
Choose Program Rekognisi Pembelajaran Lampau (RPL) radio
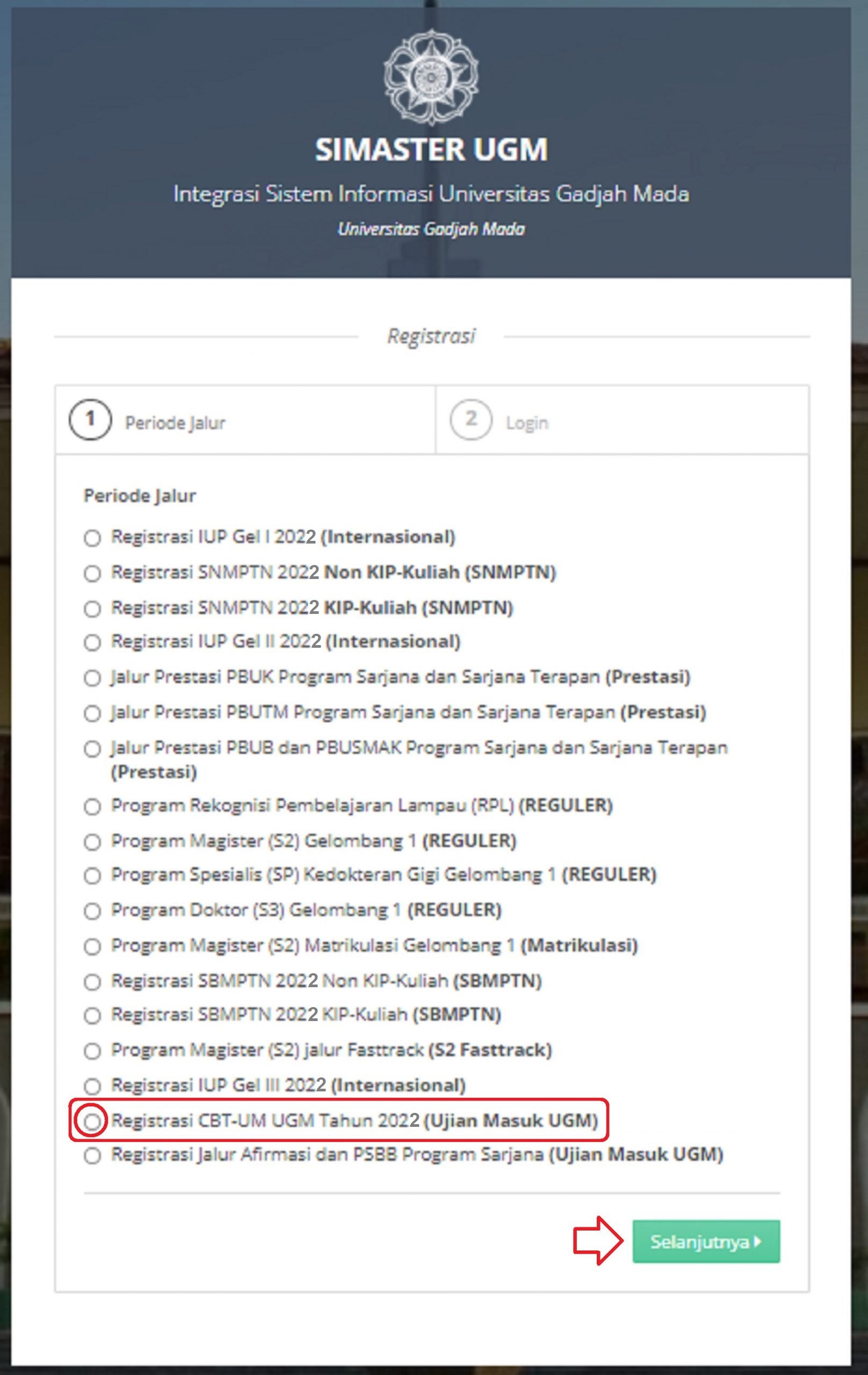[92, 807]
